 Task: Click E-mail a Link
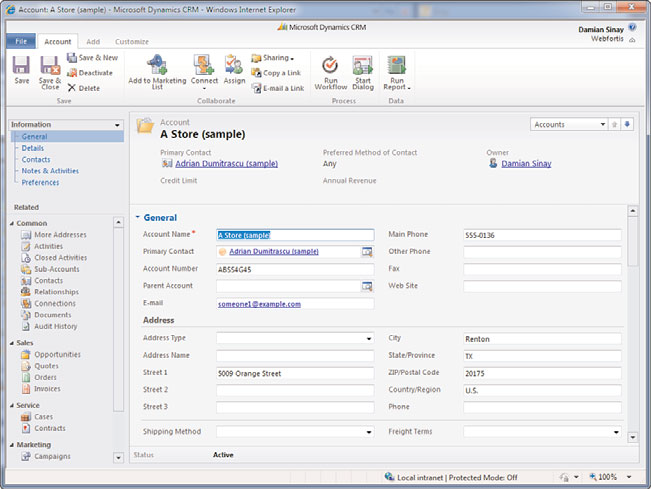click(278, 88)
